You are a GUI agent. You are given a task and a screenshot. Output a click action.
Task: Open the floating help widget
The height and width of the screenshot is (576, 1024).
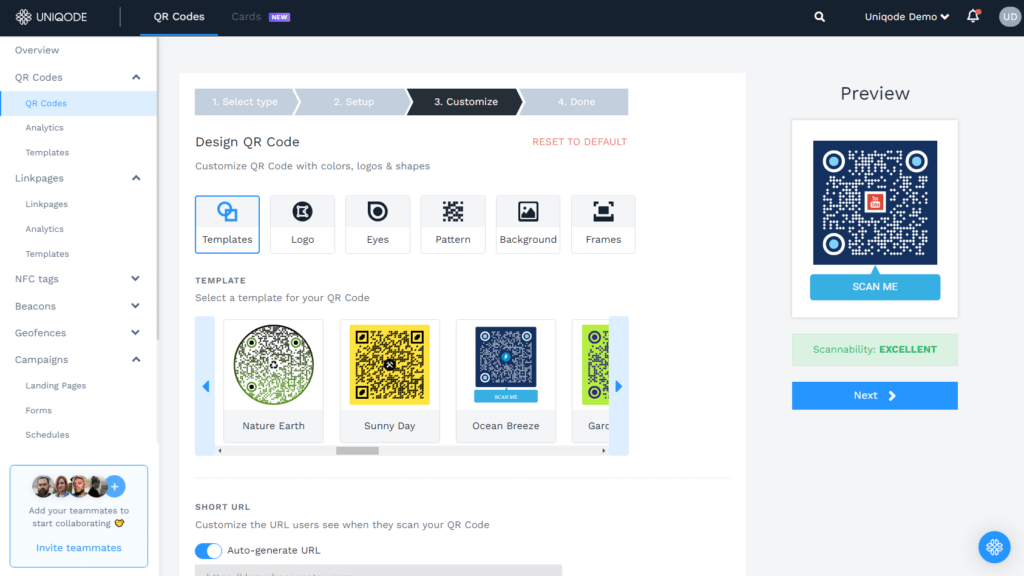[993, 547]
